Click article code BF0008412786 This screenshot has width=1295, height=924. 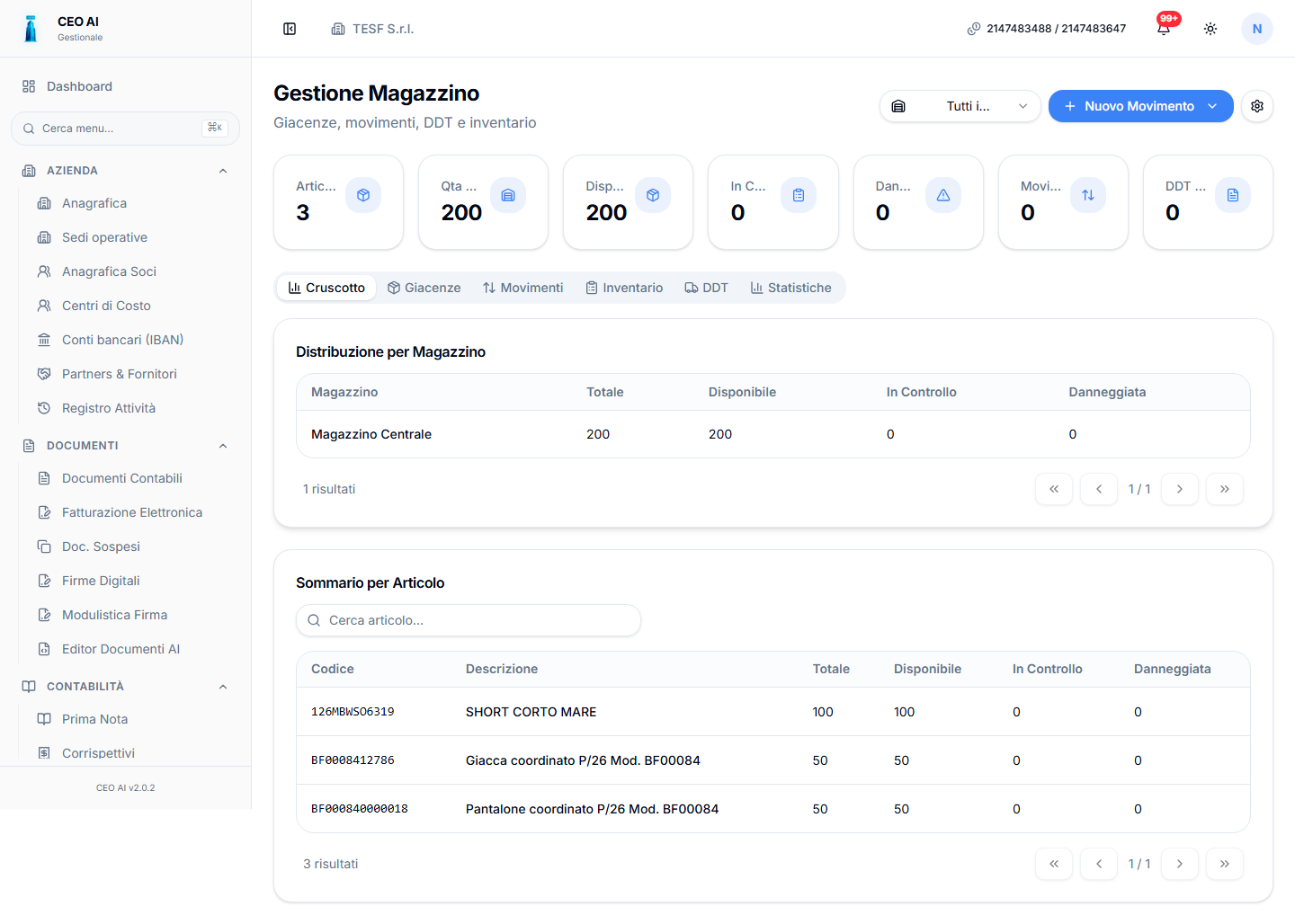353,760
